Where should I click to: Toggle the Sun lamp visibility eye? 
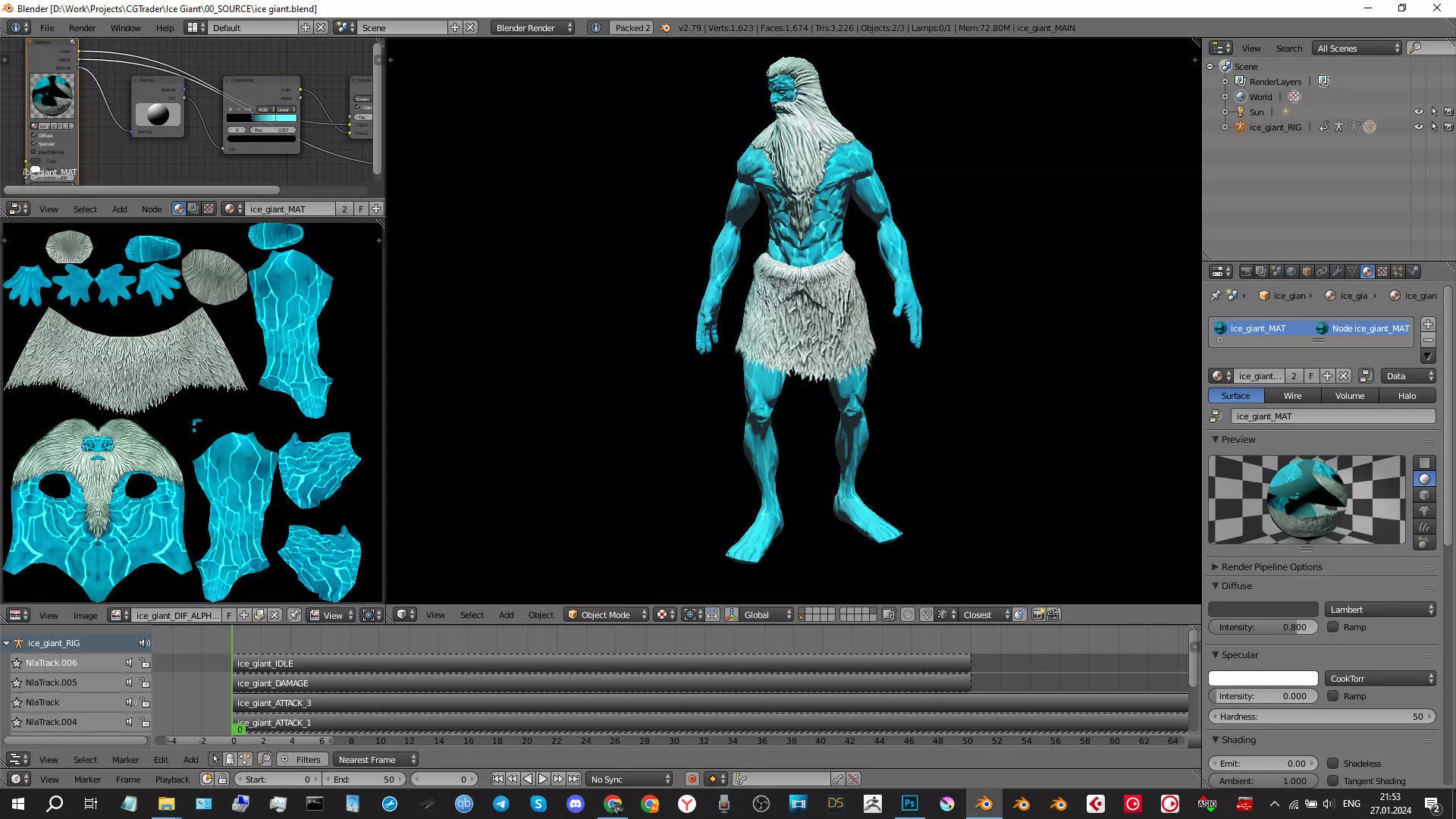1418,111
